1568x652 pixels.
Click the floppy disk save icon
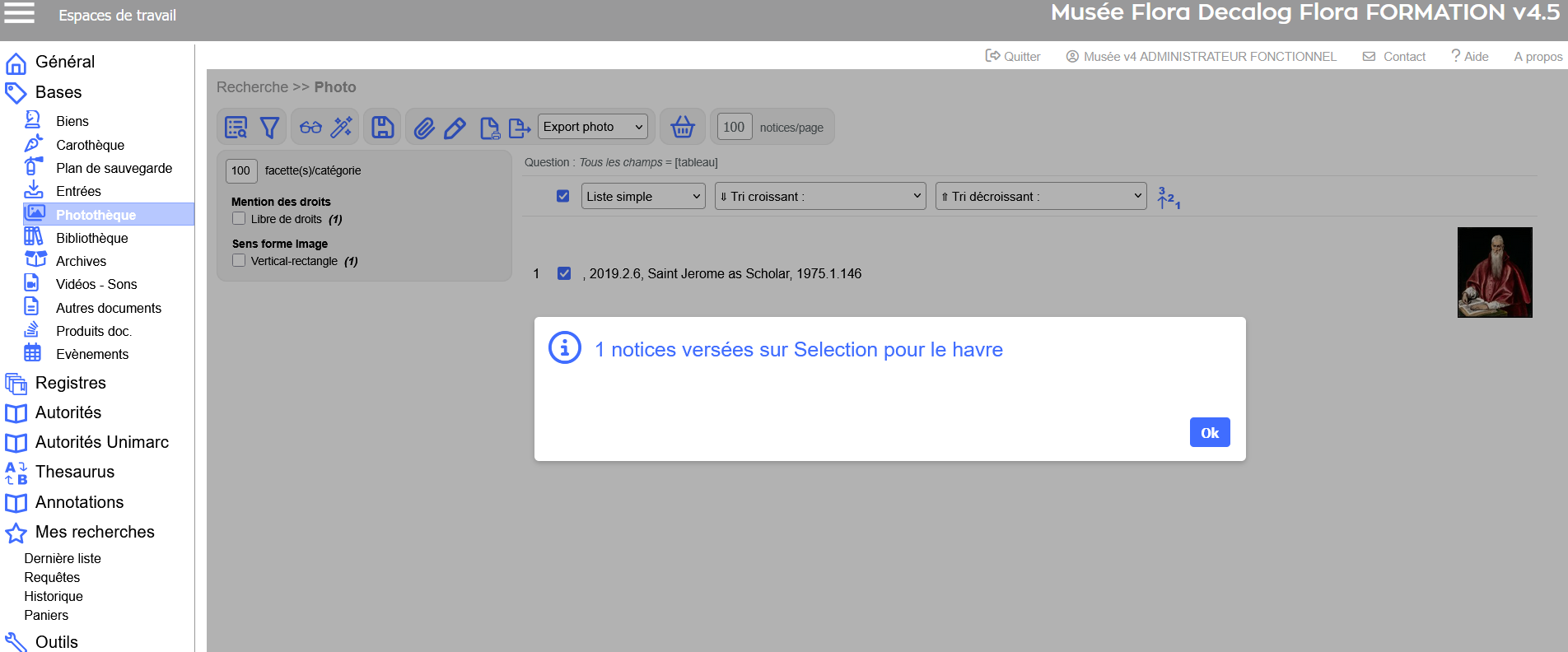click(x=383, y=128)
